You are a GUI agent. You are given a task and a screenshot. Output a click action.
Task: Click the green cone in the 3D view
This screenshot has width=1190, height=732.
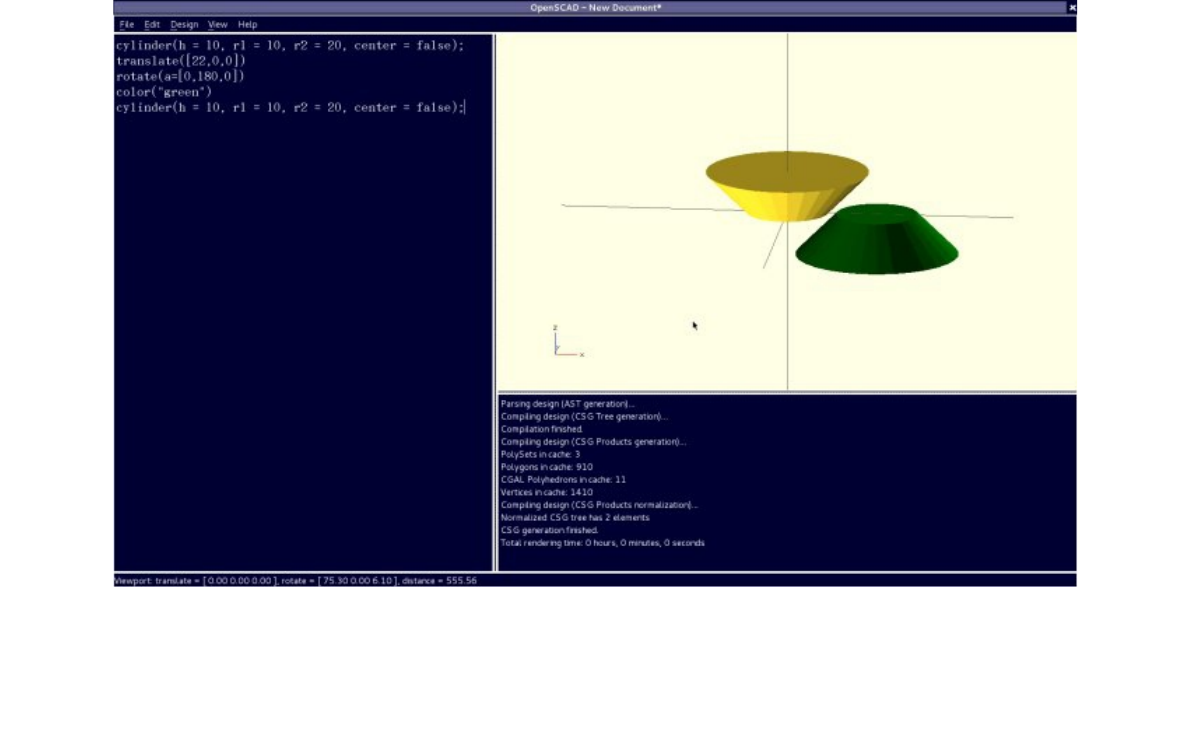click(877, 239)
